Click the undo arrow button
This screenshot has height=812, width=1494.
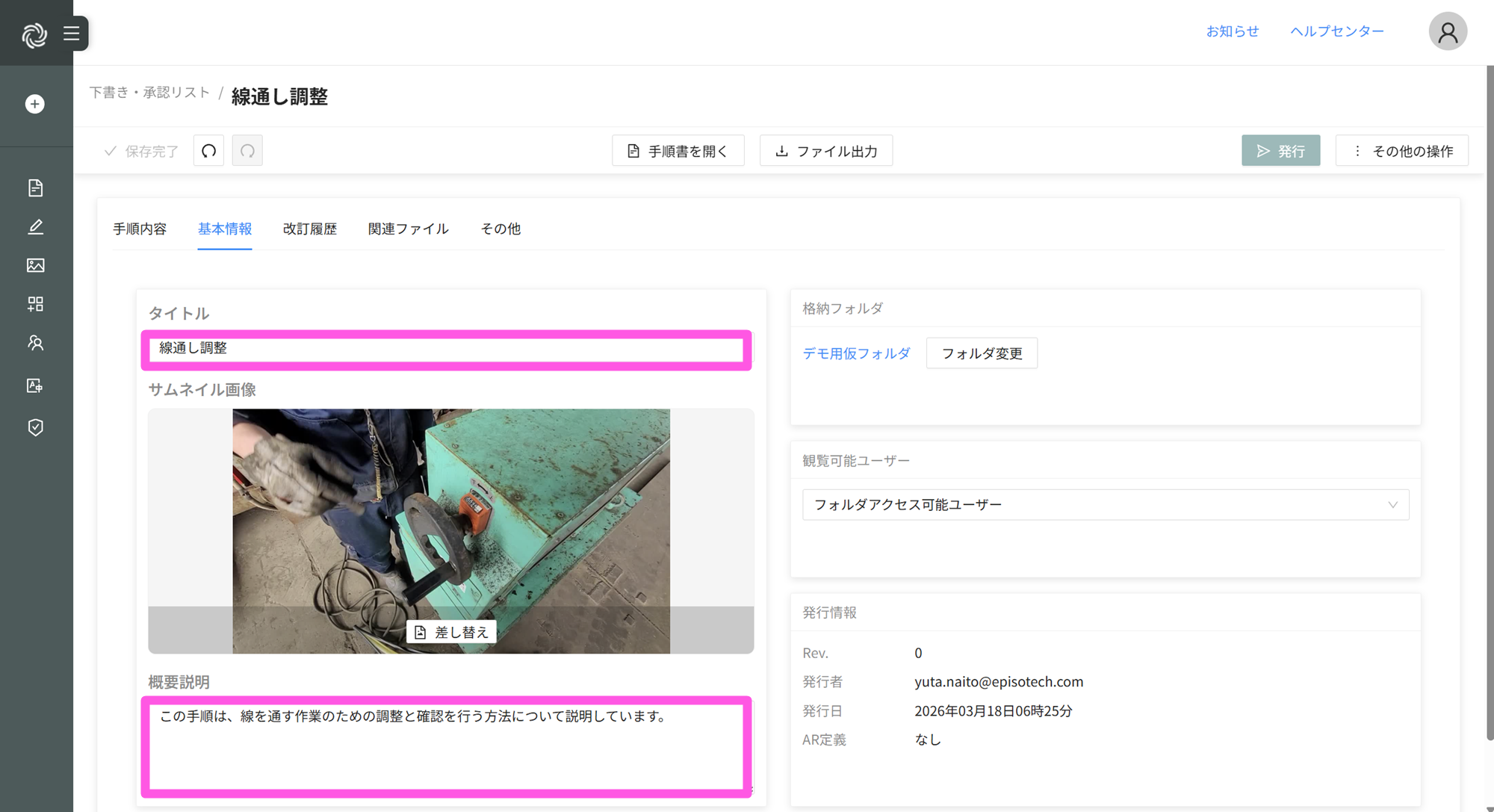pos(208,151)
